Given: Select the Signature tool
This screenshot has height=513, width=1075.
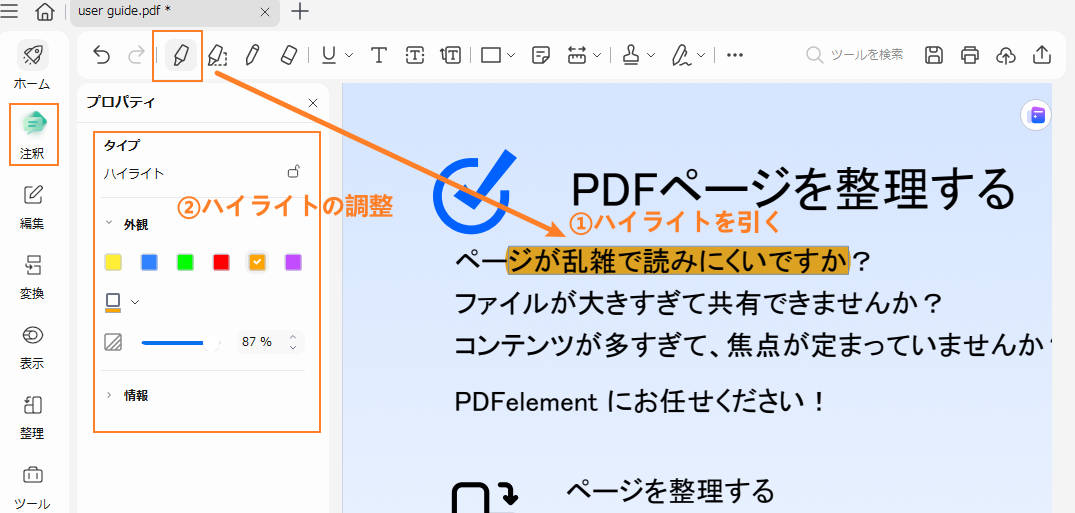Looking at the screenshot, I should coord(681,55).
